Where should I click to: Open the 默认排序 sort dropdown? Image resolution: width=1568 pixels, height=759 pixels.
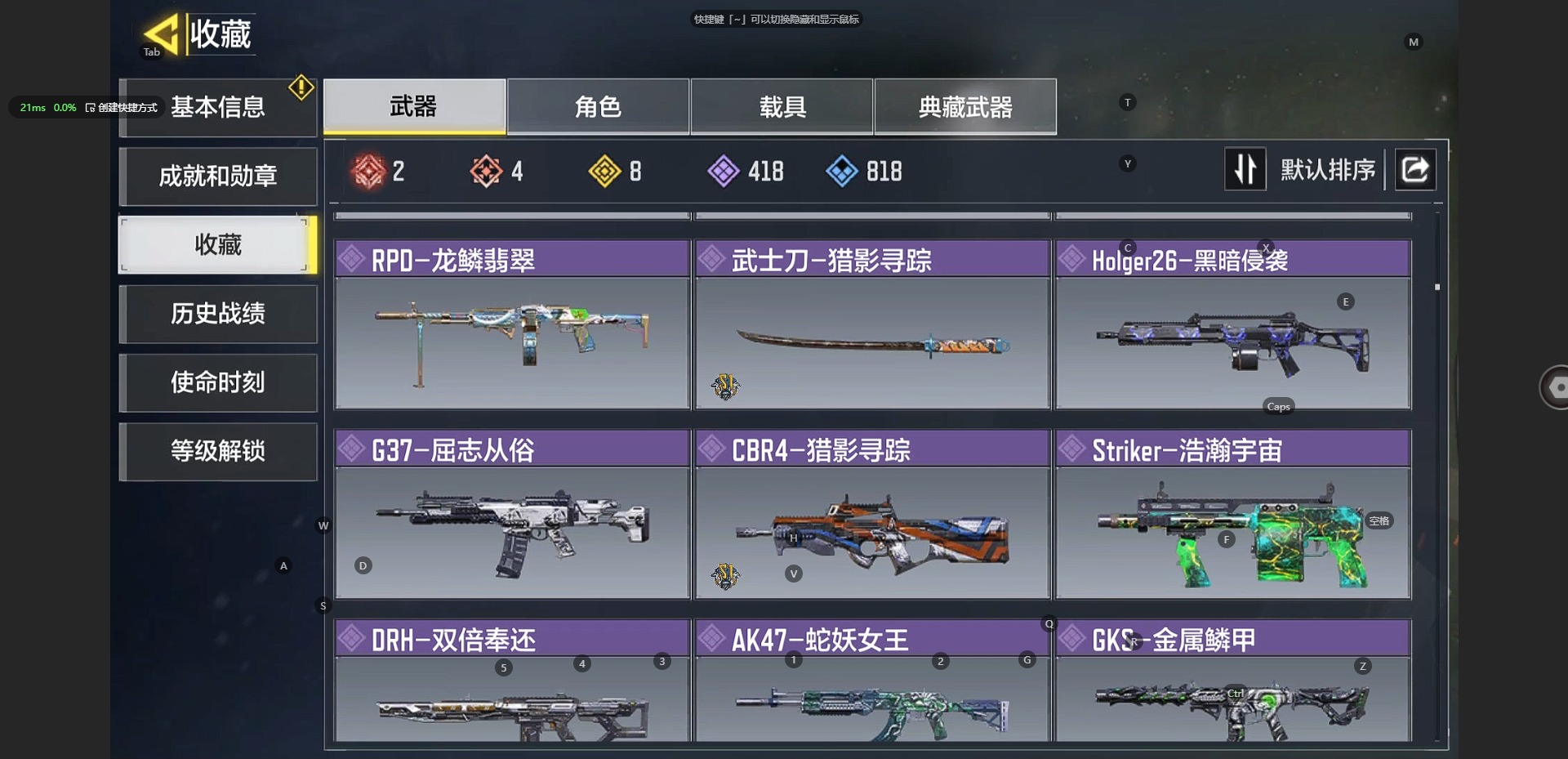click(1327, 170)
